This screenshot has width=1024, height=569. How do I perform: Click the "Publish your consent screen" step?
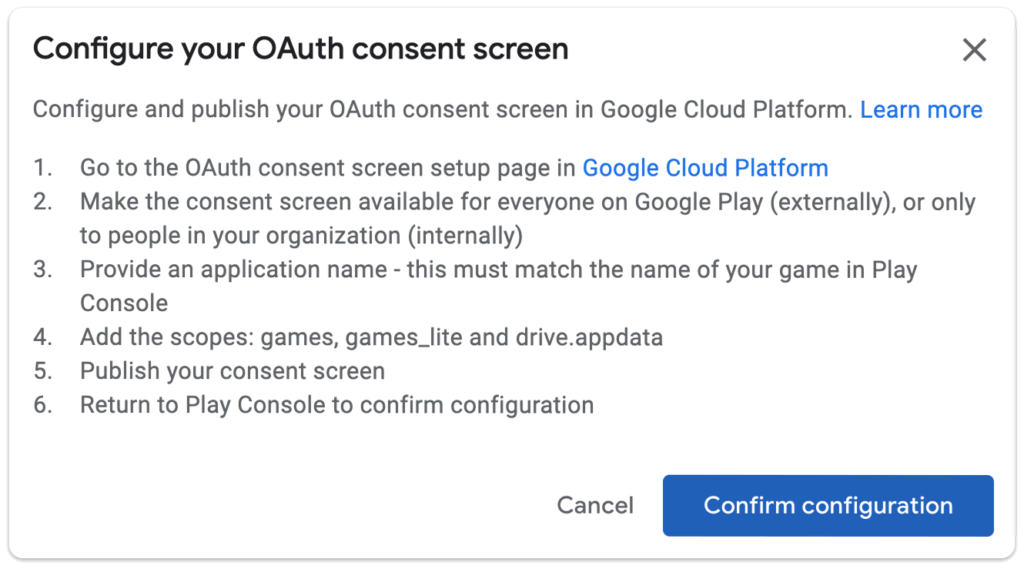[232, 371]
